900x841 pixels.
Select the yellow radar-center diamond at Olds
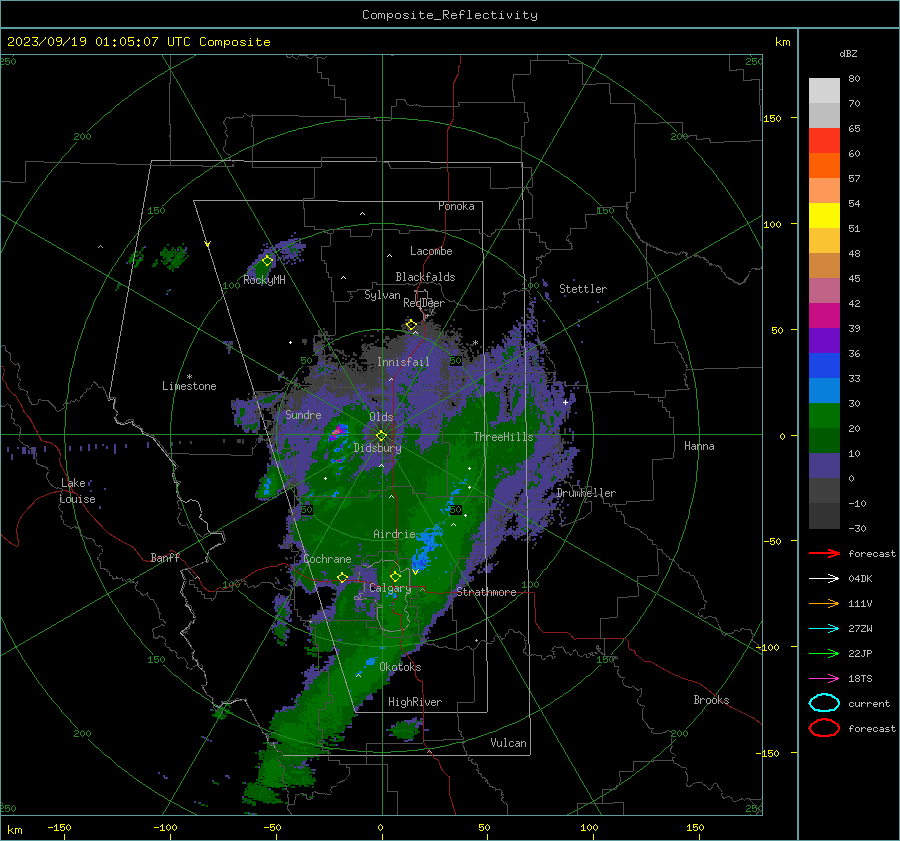click(x=381, y=435)
